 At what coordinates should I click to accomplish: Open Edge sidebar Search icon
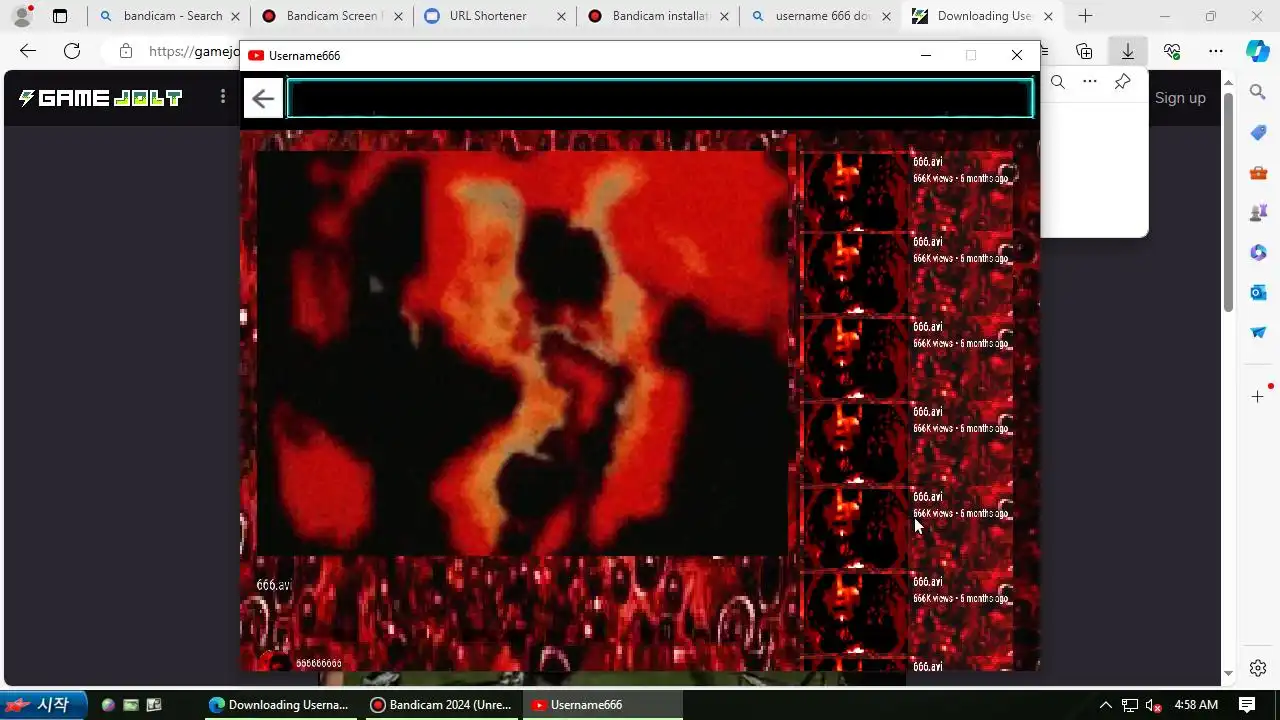(x=1258, y=92)
